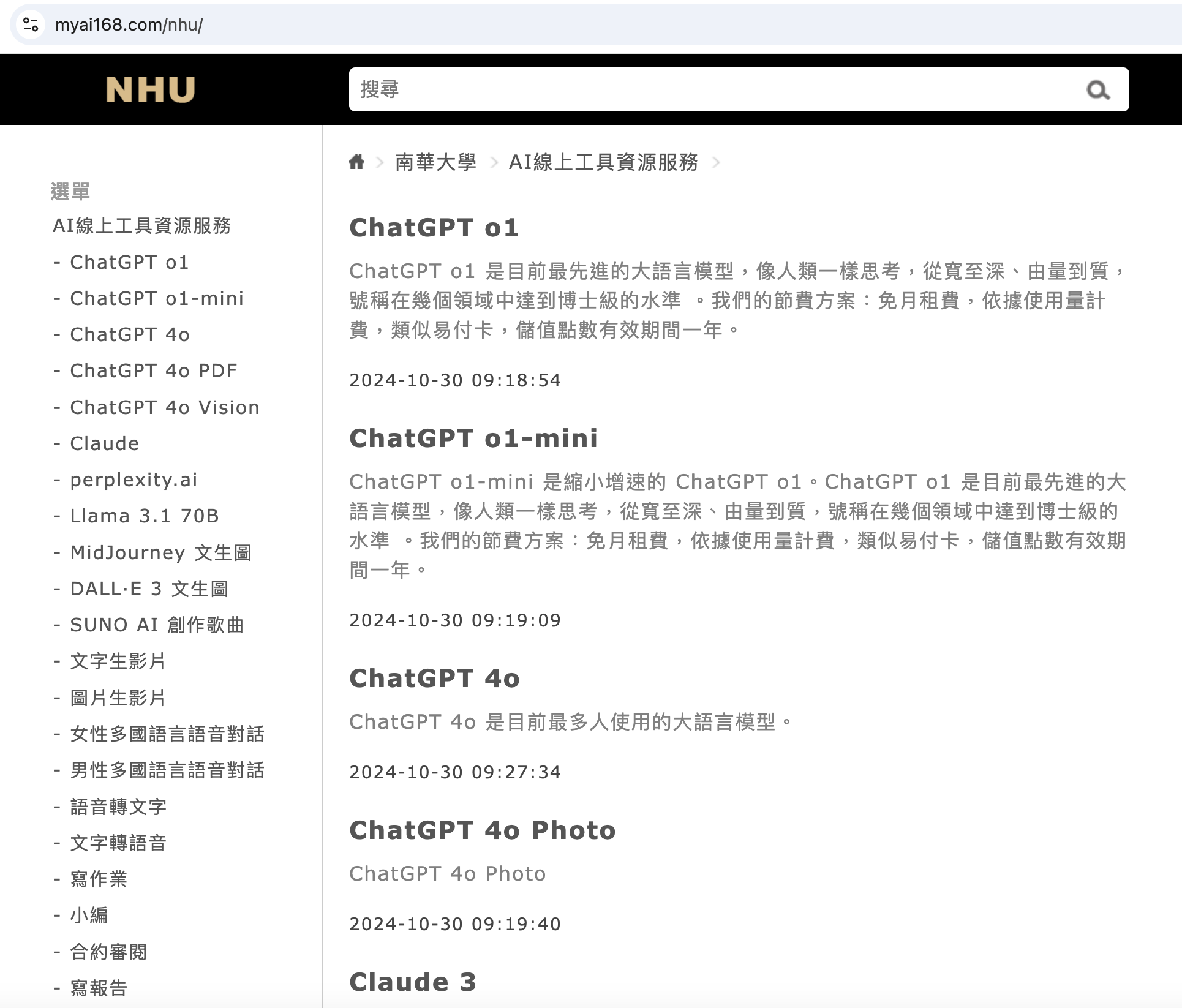Click the timestamp 2024-10-30 09:19:09

point(455,620)
